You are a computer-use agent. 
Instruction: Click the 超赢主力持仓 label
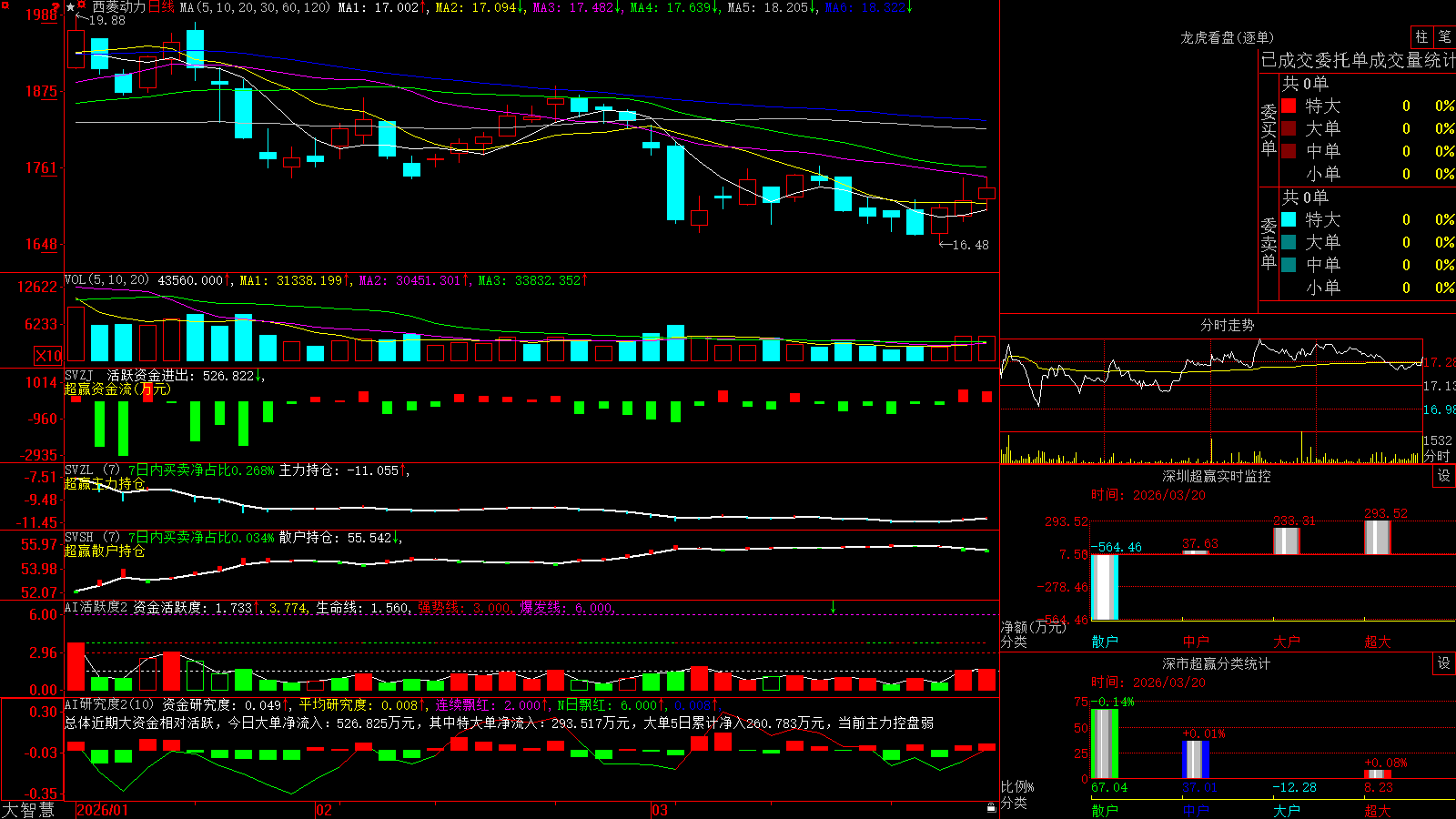click(105, 483)
